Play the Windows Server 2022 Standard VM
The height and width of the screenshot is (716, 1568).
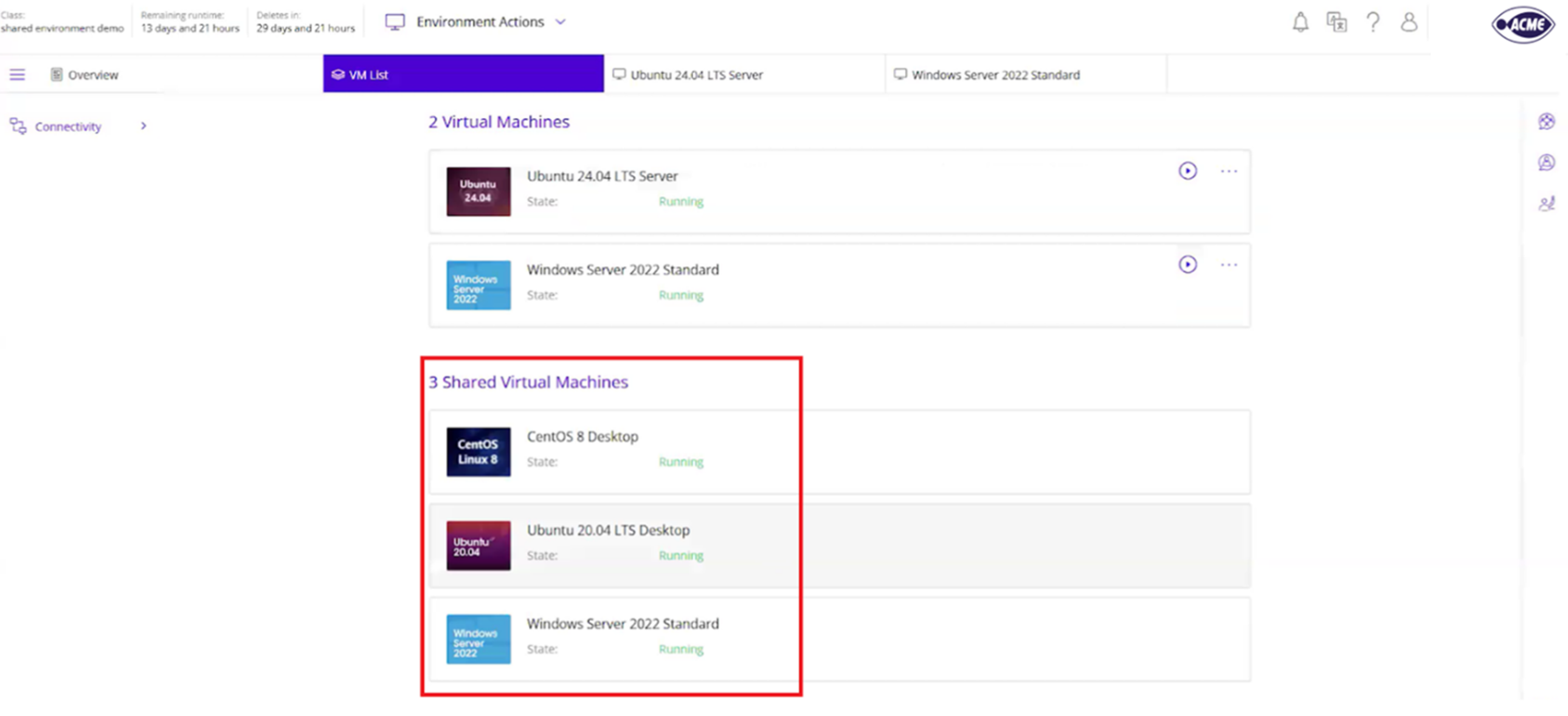tap(1187, 264)
